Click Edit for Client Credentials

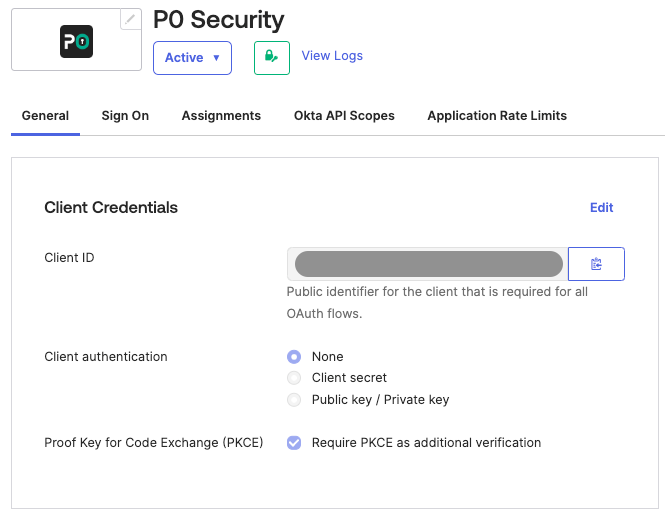pos(601,208)
